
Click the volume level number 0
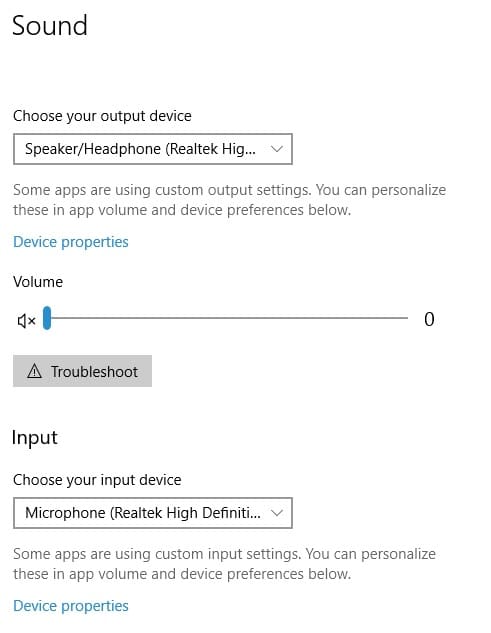429,319
